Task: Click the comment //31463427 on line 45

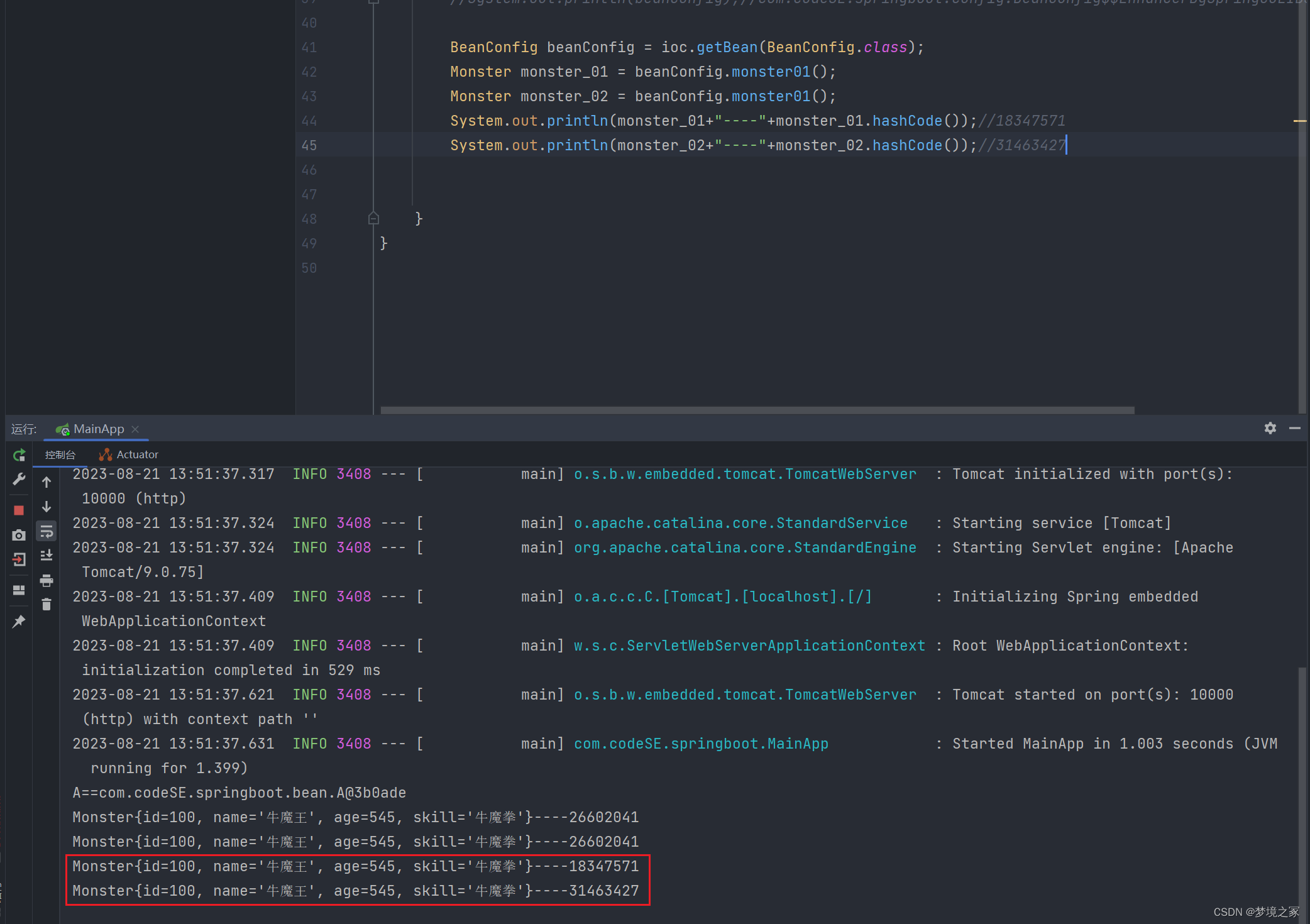Action: 1022,145
